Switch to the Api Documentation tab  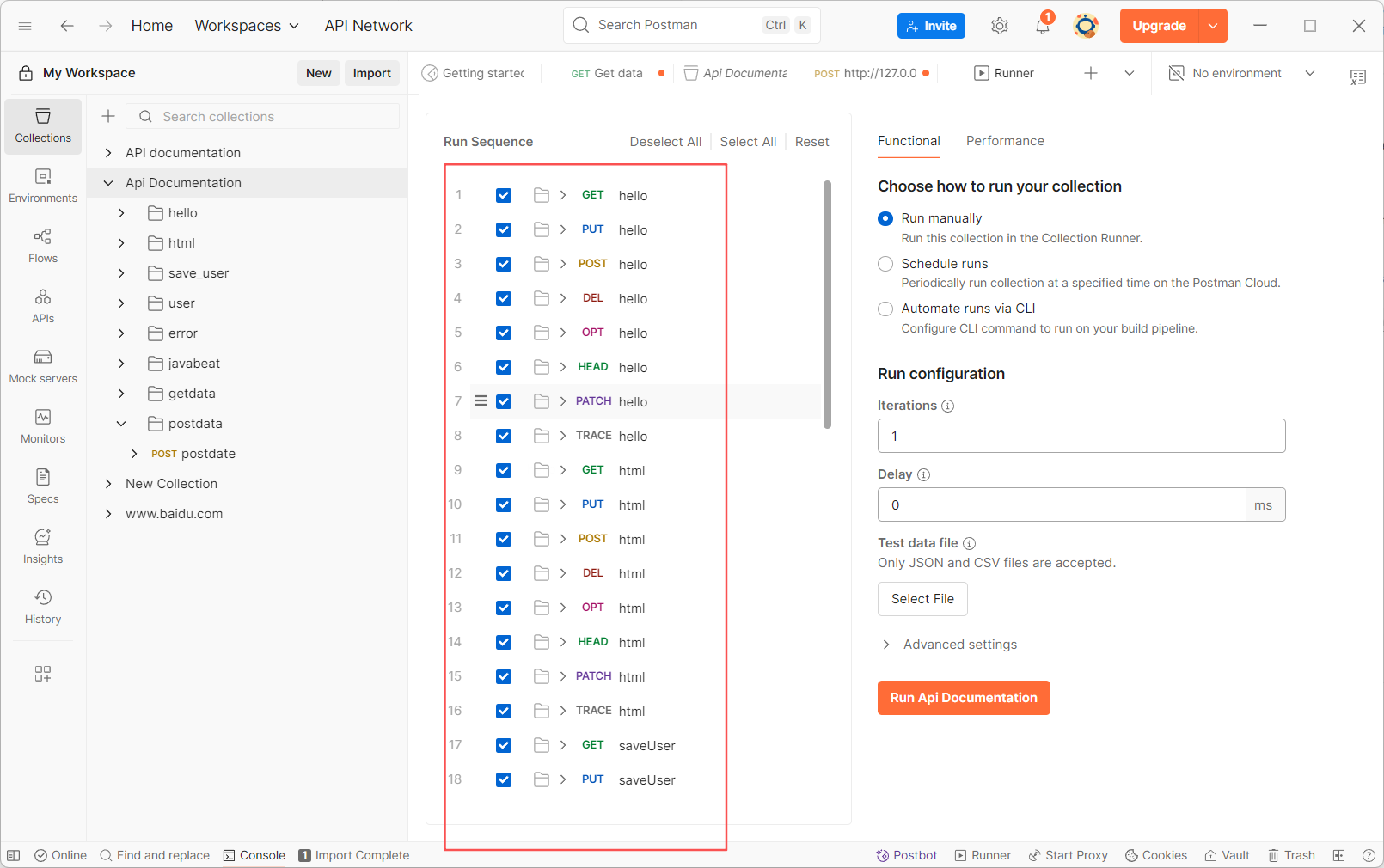(x=737, y=73)
